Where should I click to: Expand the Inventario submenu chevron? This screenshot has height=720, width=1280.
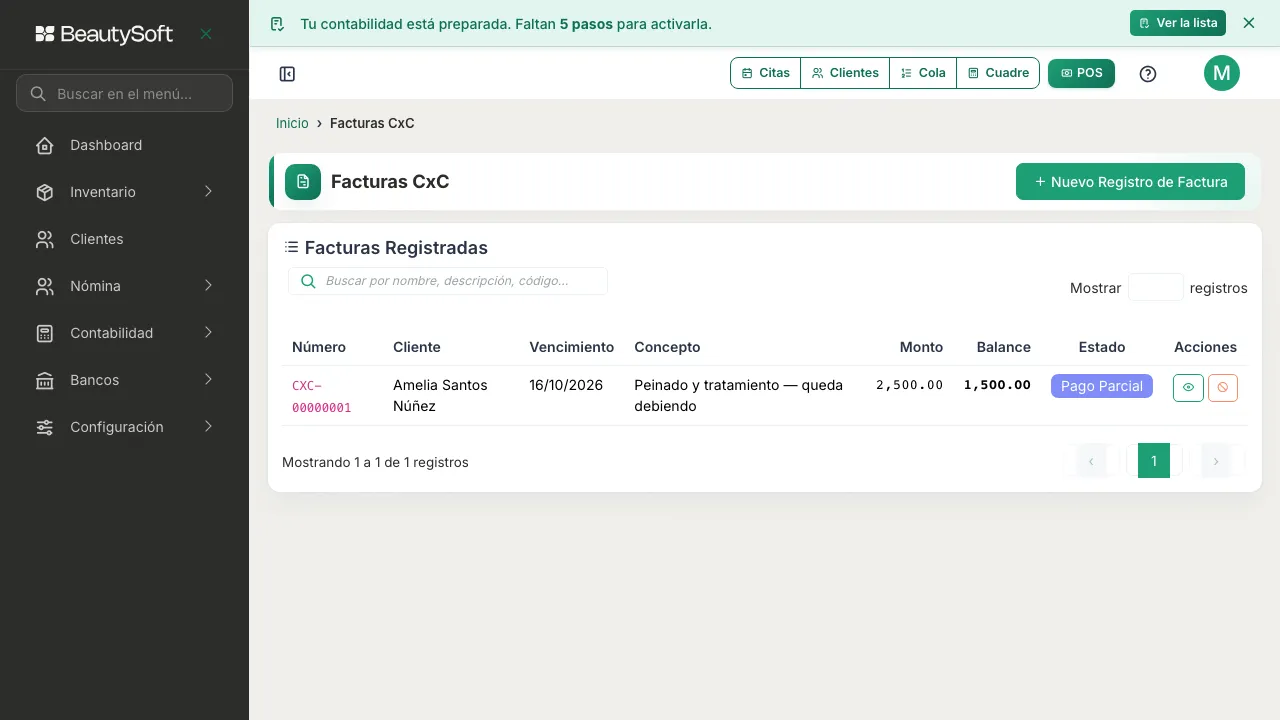[x=208, y=192]
